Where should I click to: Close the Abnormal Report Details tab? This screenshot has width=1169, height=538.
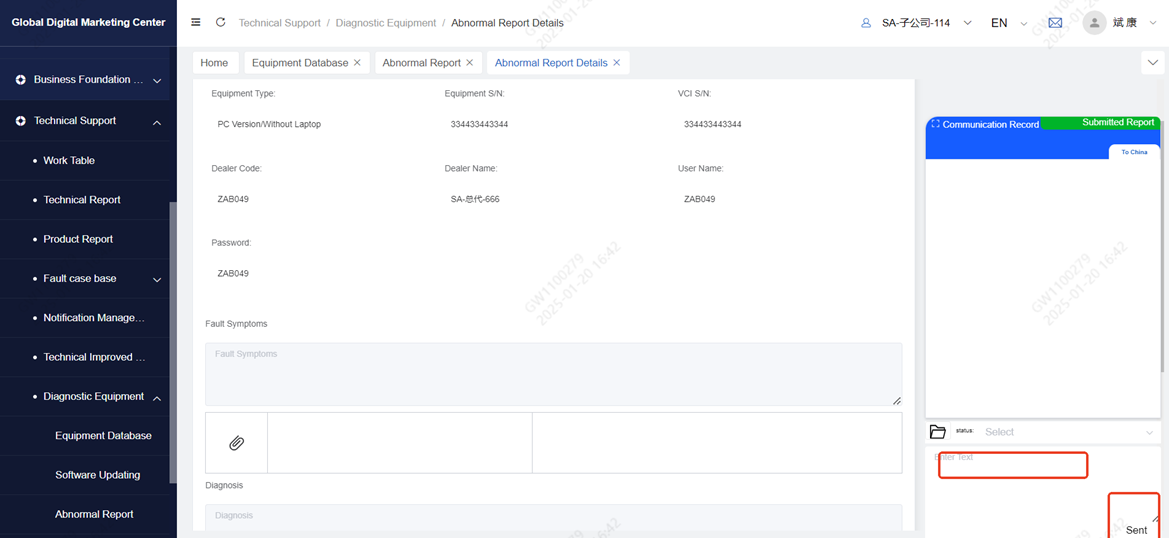617,63
